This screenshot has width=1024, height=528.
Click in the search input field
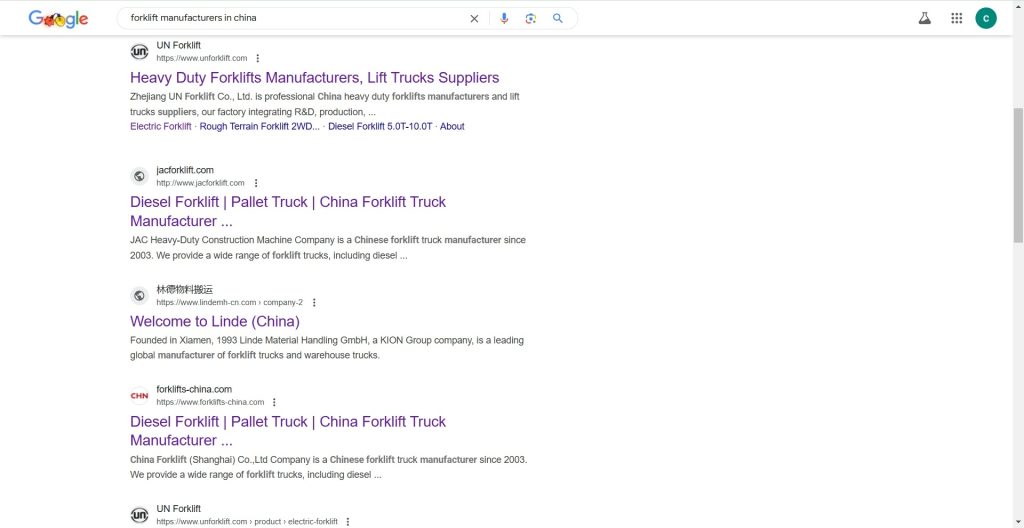coord(294,18)
